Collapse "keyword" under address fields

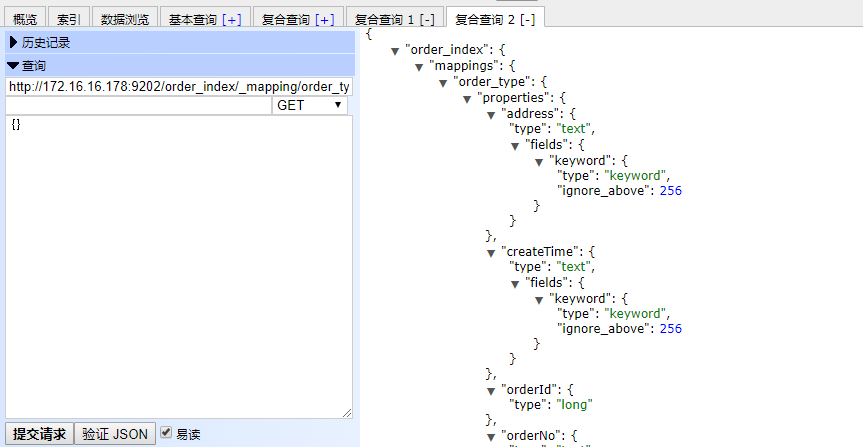539,162
